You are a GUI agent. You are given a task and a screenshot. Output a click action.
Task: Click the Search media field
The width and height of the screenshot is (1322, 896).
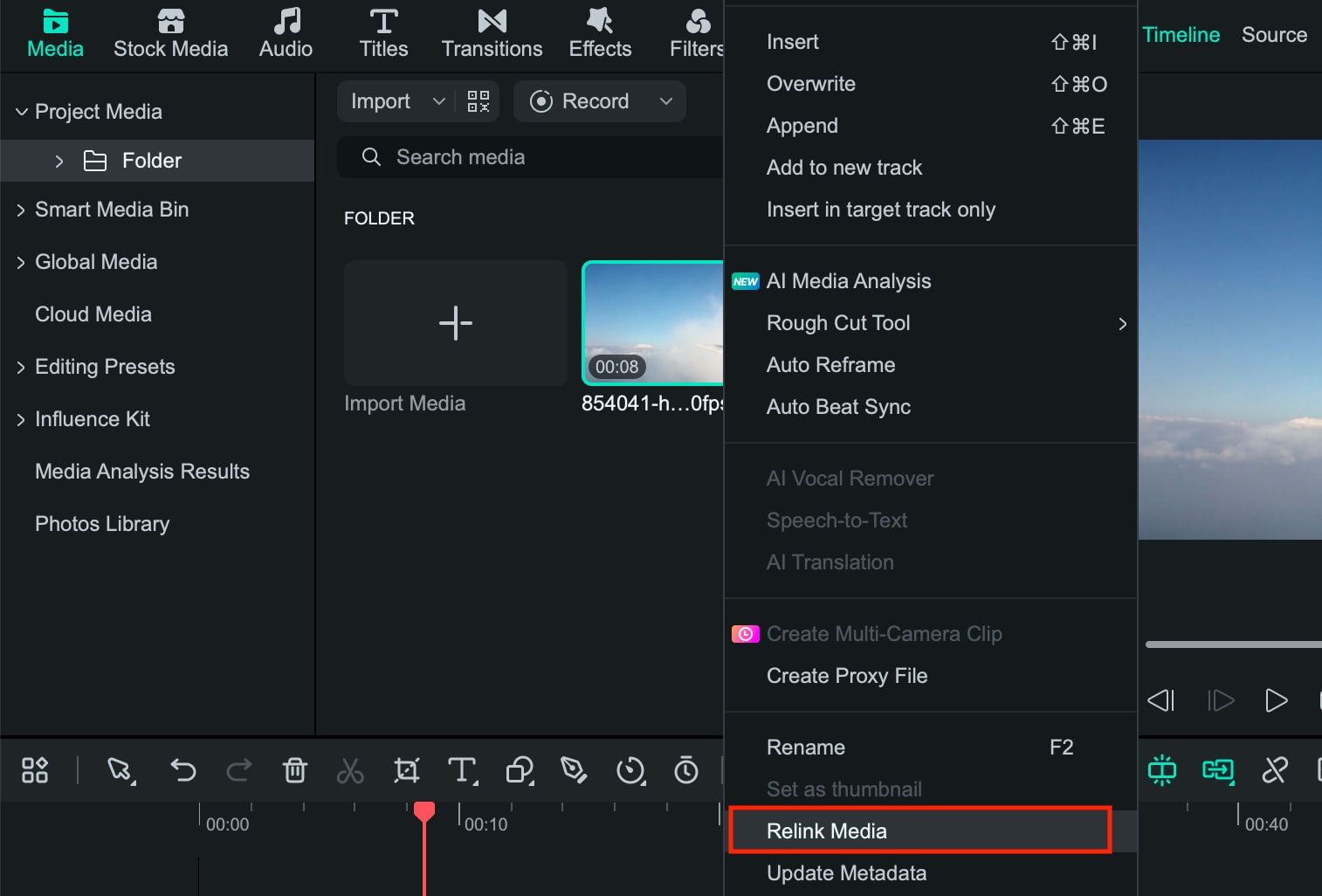[531, 157]
